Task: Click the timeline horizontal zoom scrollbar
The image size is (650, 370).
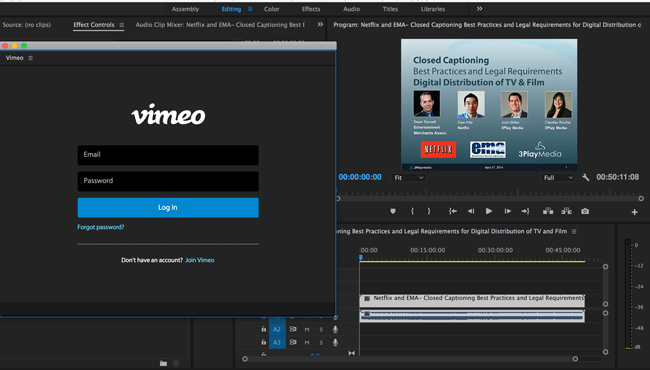Action: point(410,359)
